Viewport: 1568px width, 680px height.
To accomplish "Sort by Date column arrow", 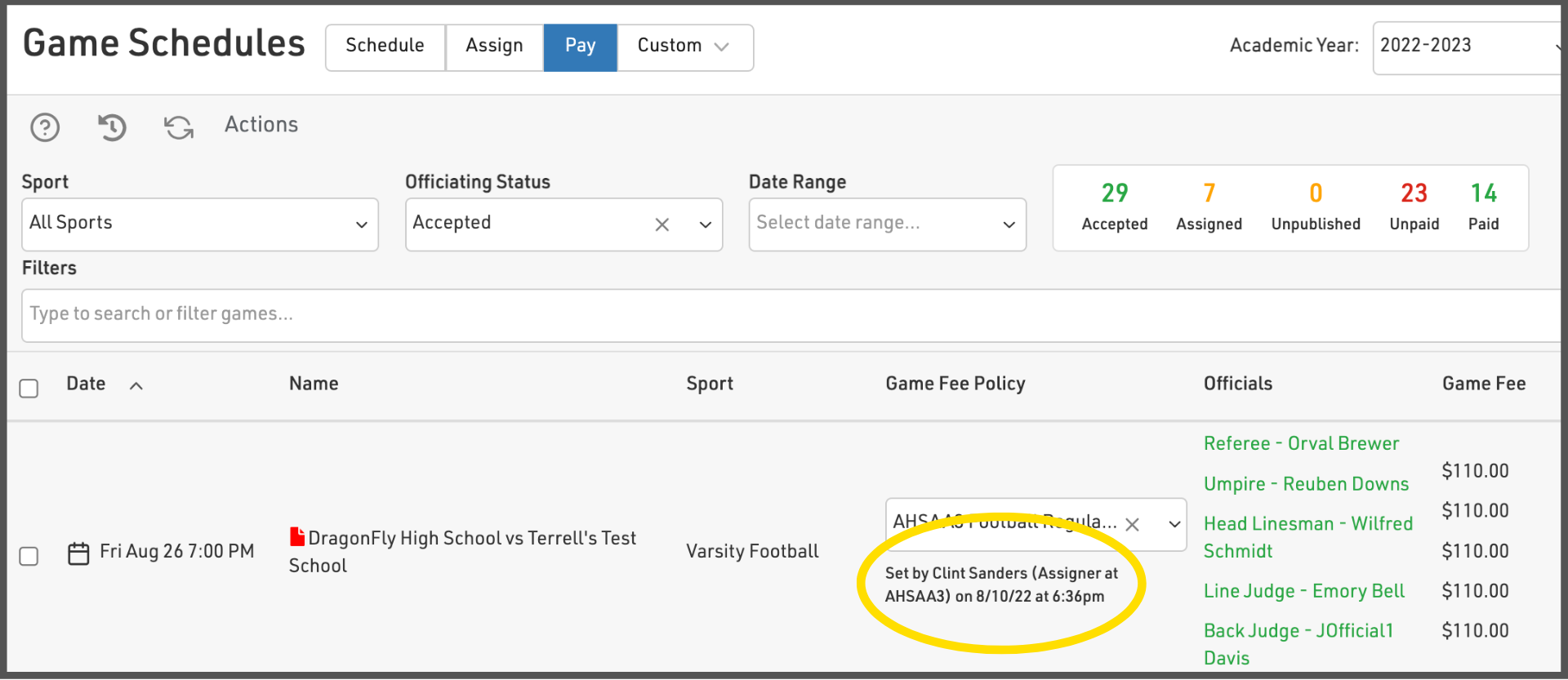I will point(136,386).
